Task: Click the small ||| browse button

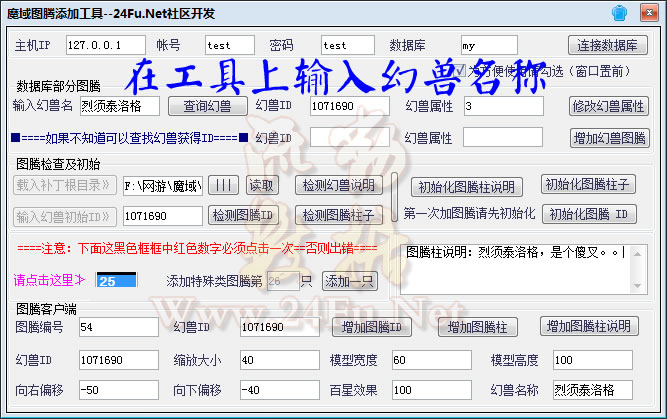Action: (x=225, y=185)
